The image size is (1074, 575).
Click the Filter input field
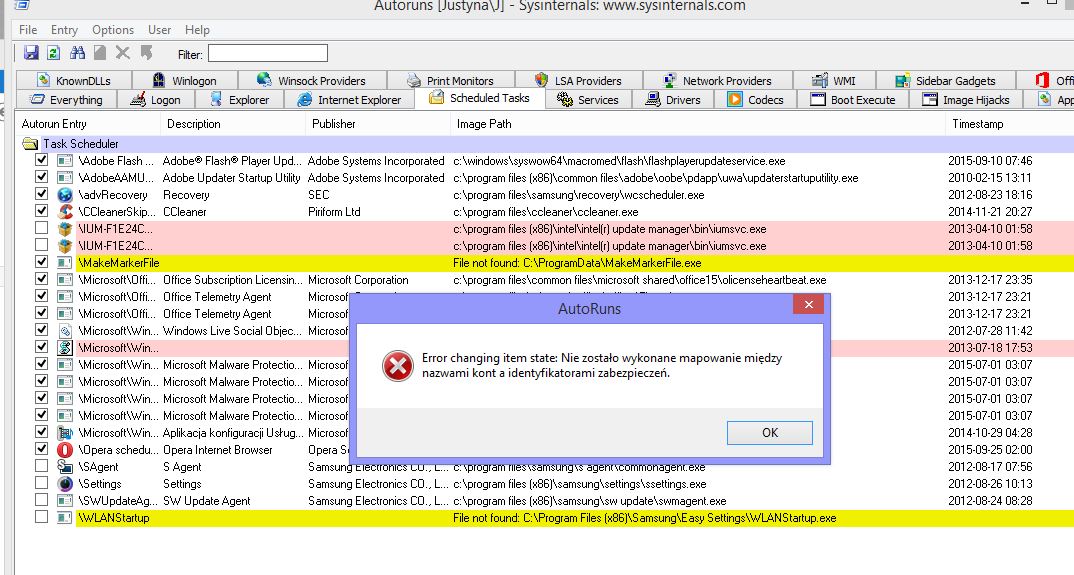point(268,53)
